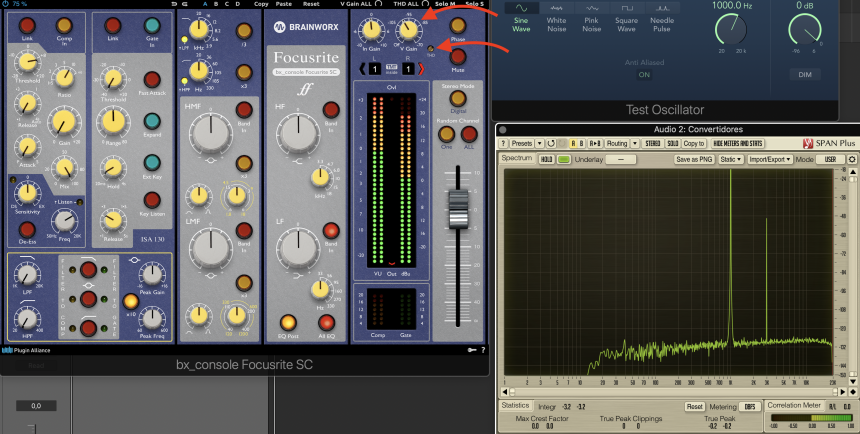
Task: Toggle Stereo Mode Digital button
Action: coord(457,98)
